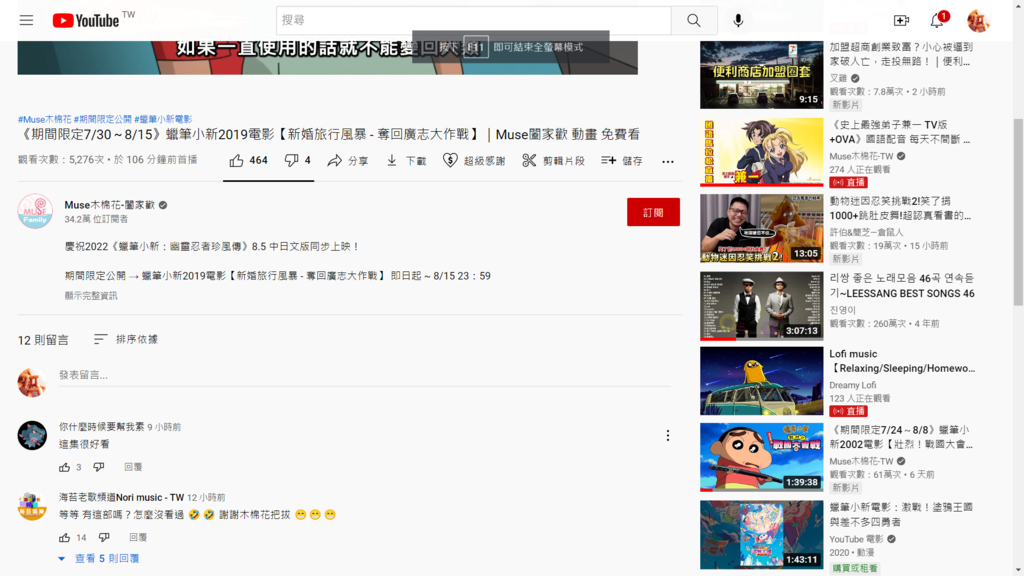1024x576 pixels.
Task: Open title Lofi music Relaxing/Sleeping video
Action: [x=902, y=361]
